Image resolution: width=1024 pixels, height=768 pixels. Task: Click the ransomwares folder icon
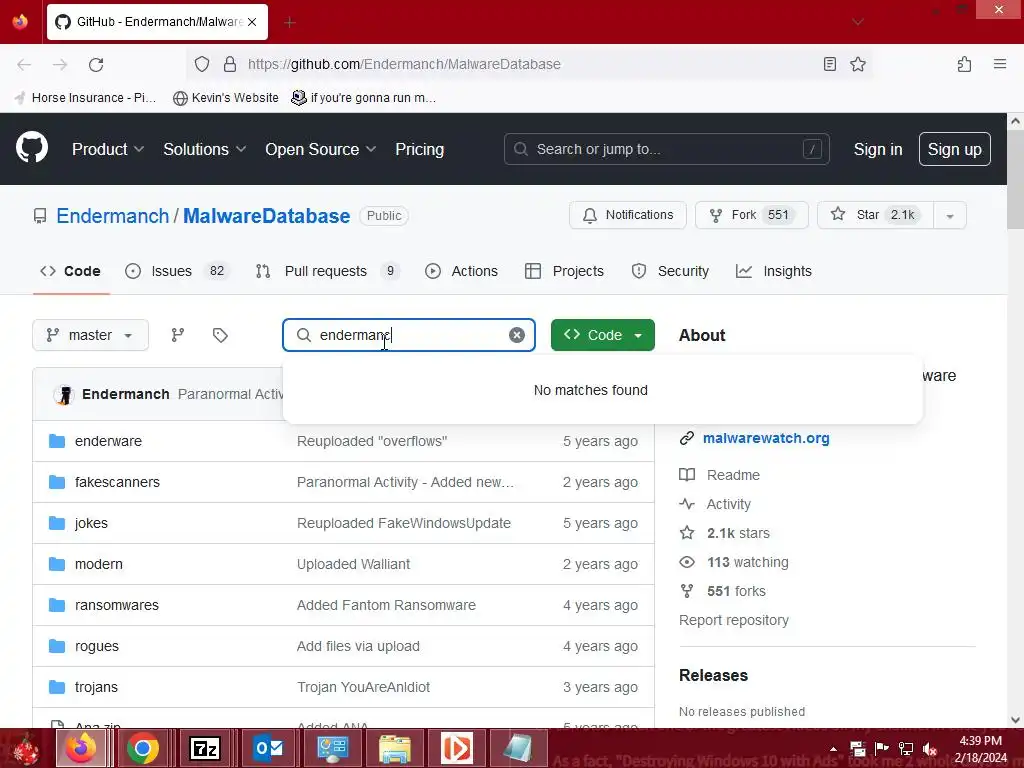[x=57, y=605]
